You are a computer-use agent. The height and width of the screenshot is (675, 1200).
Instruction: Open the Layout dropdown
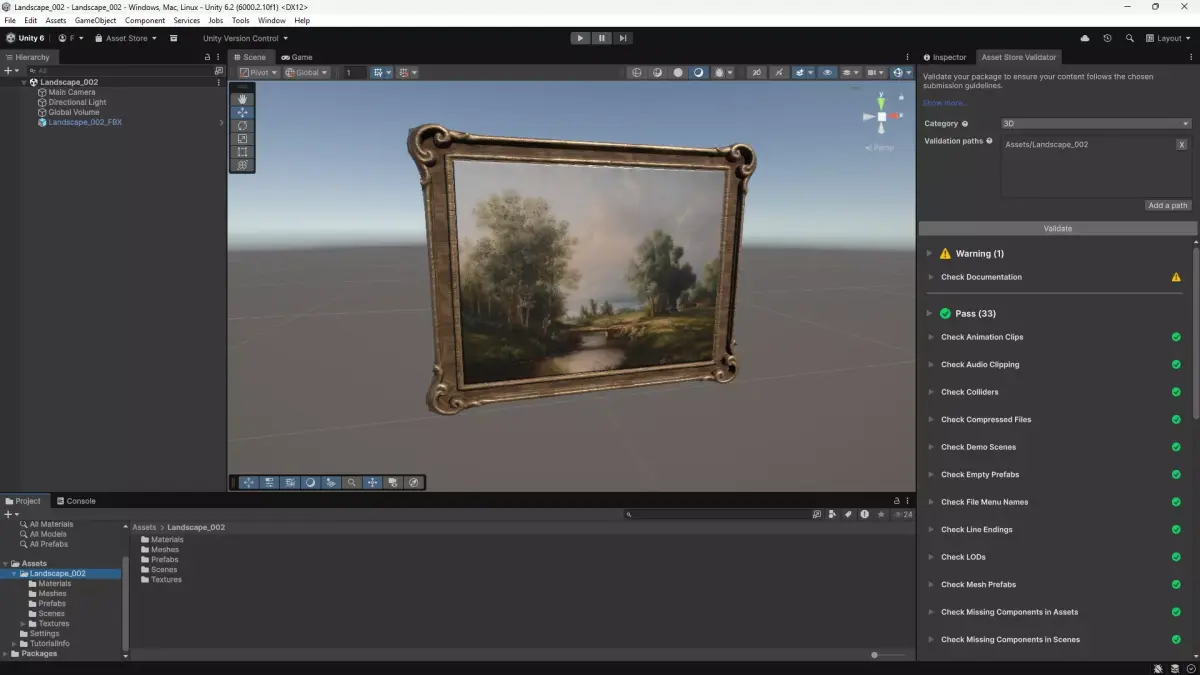[1169, 38]
